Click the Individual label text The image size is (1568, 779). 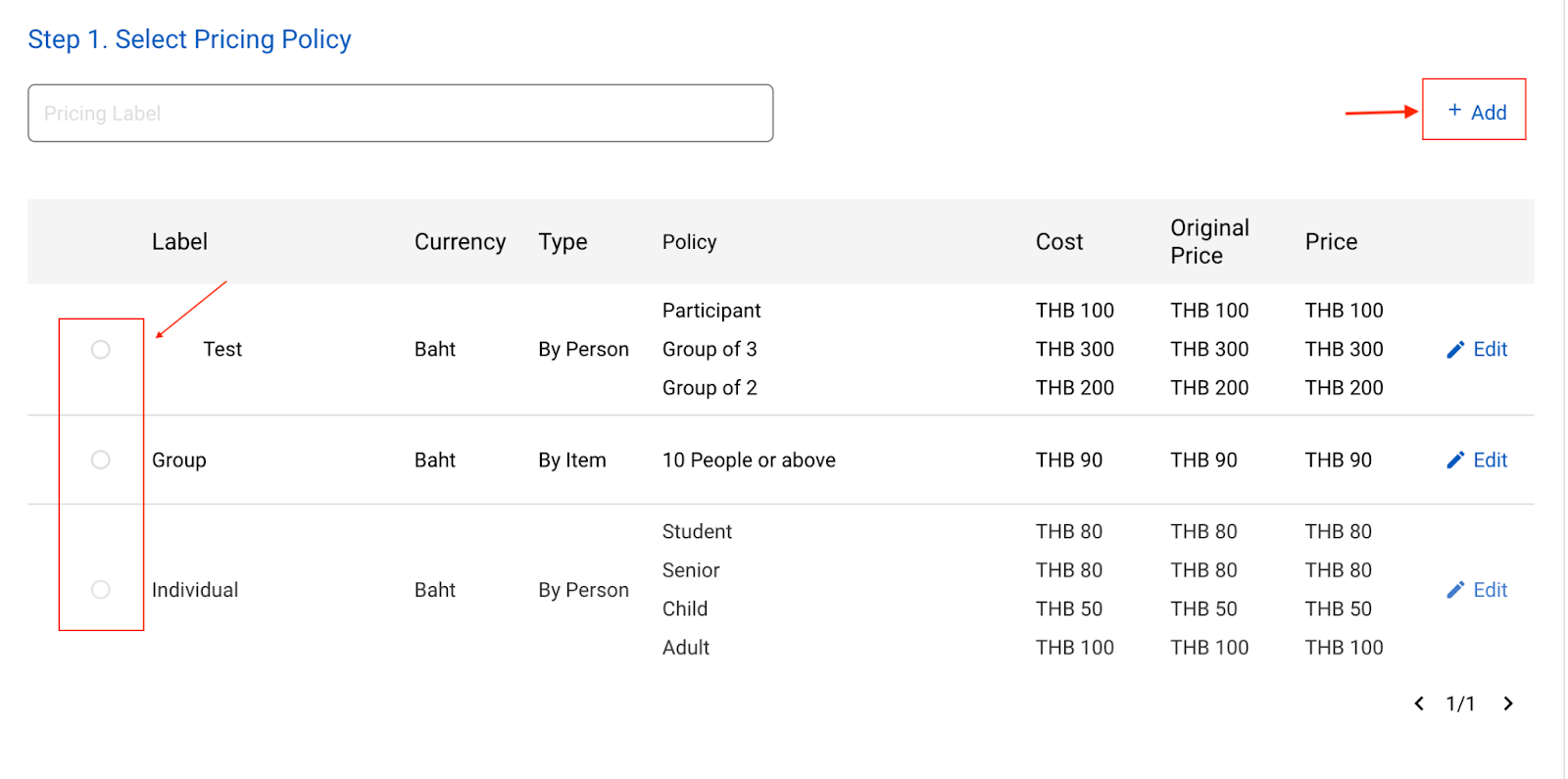pos(195,590)
